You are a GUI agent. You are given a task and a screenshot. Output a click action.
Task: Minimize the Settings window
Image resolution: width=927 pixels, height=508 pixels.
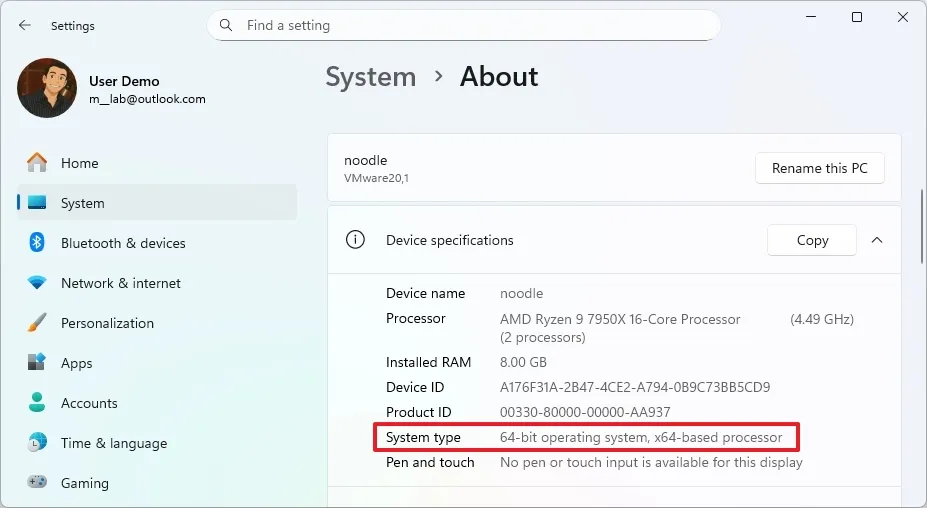[x=811, y=17]
